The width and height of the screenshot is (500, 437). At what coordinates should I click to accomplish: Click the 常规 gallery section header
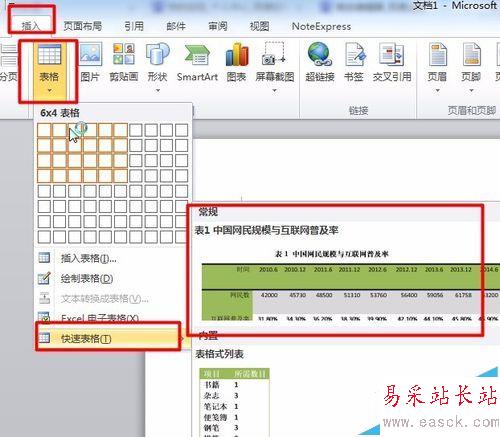(x=208, y=212)
